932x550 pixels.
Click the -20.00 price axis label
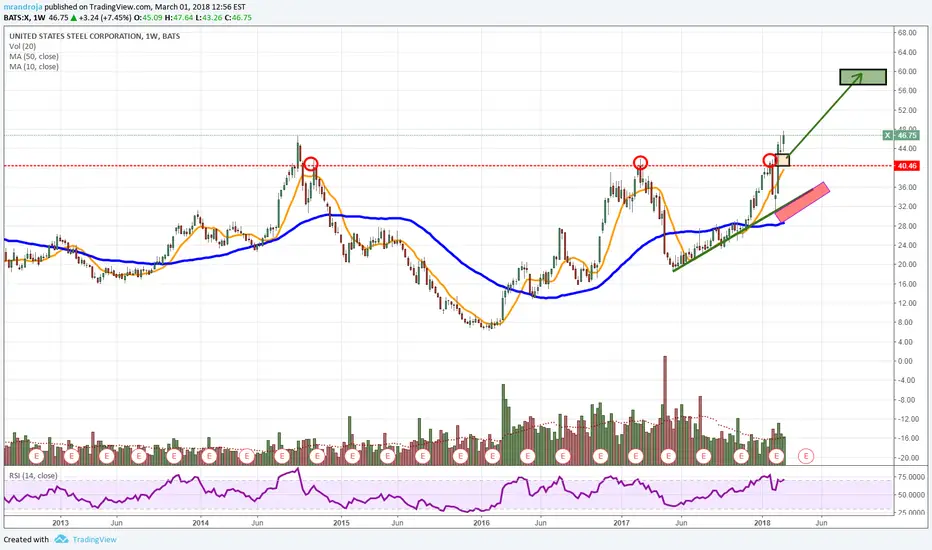908,458
